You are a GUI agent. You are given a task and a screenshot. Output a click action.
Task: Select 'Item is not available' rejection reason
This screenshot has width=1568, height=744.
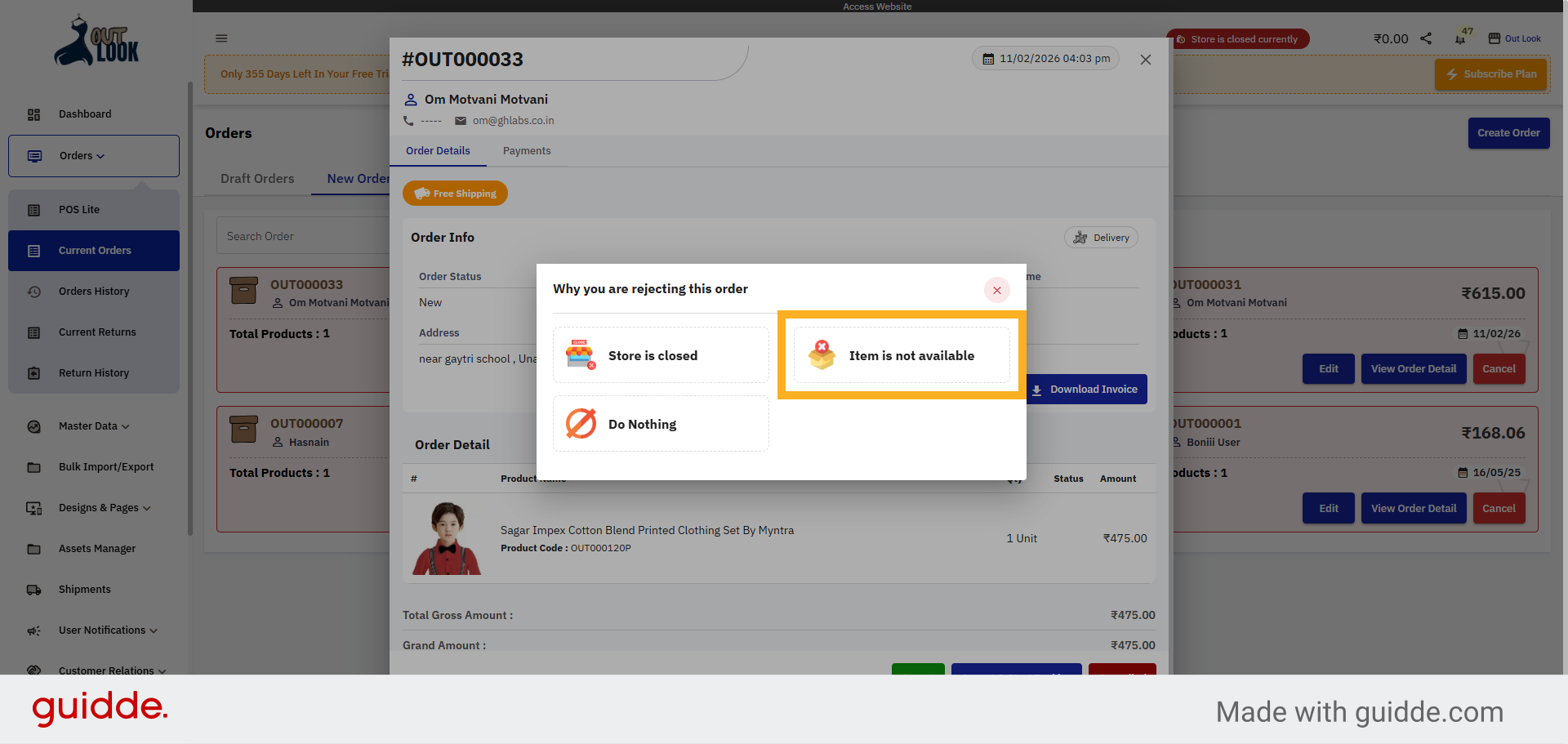click(x=902, y=355)
